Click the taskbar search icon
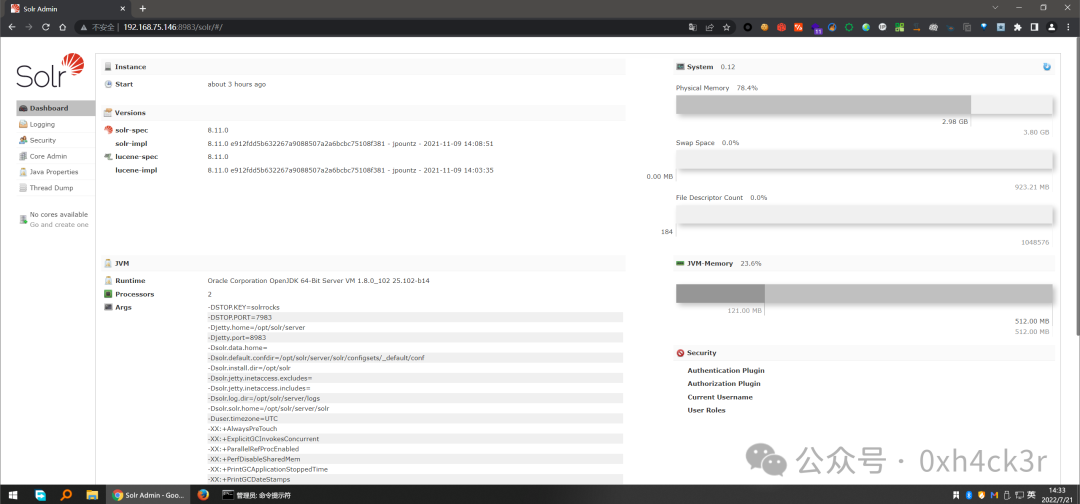The height and width of the screenshot is (504, 1080). pos(66,494)
